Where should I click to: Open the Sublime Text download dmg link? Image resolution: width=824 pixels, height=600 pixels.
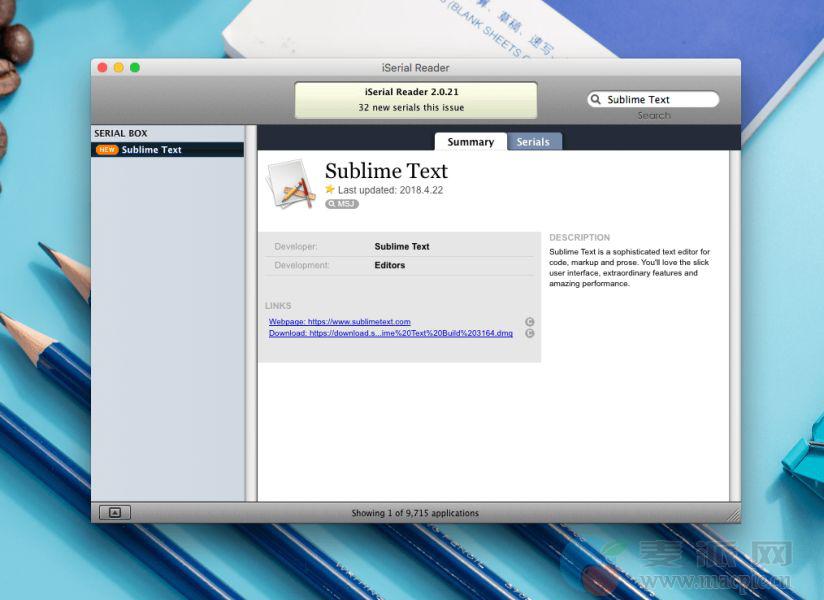click(391, 333)
